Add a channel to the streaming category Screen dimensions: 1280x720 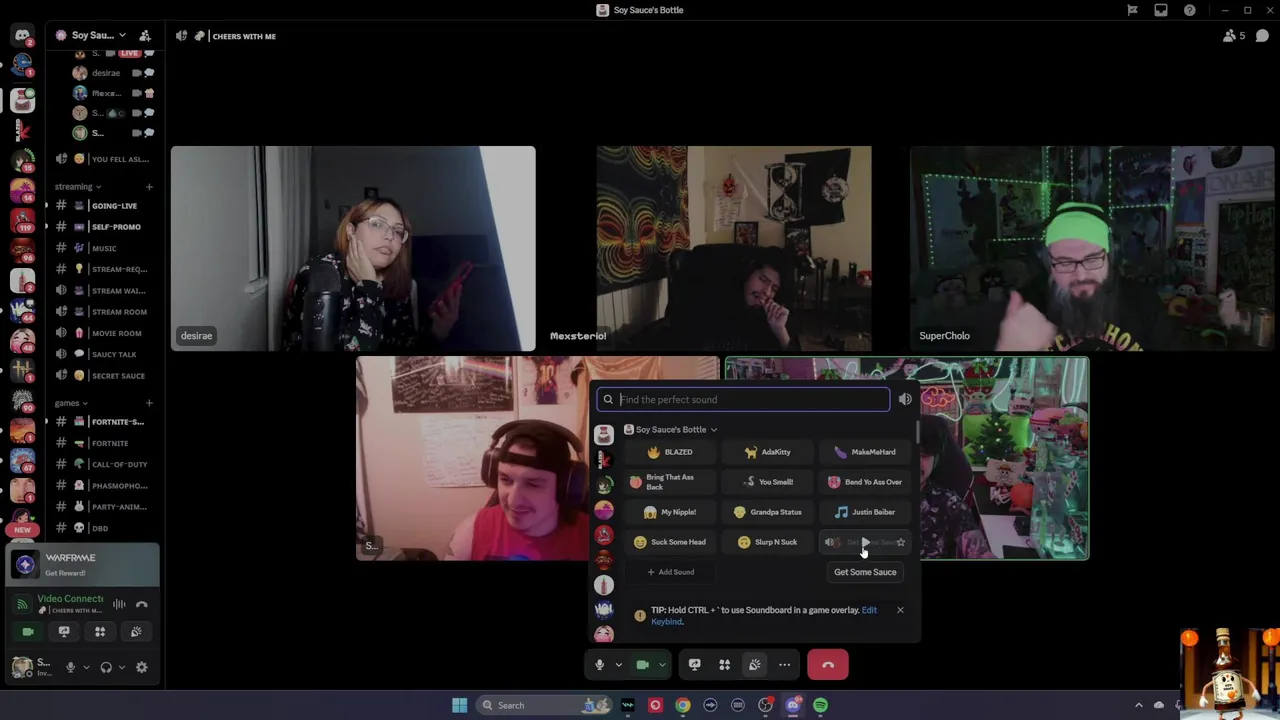coord(149,186)
